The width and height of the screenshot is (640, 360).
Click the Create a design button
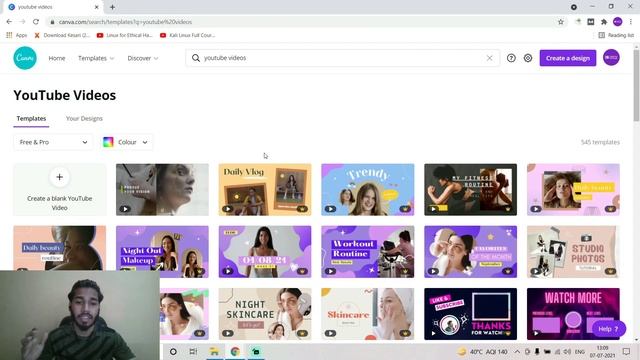pos(568,58)
